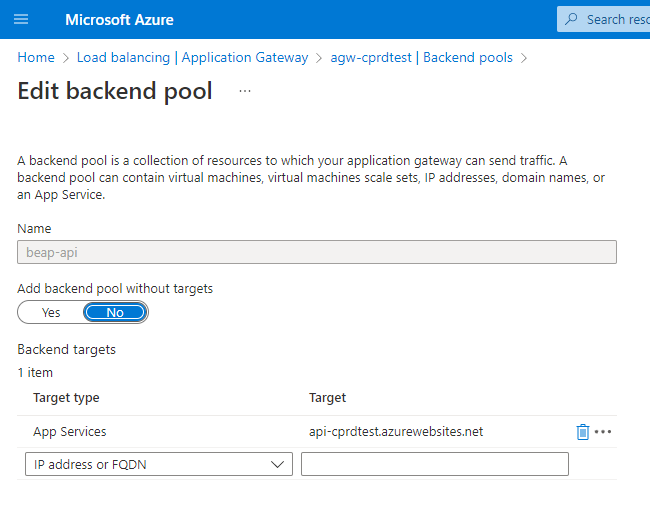Image resolution: width=650 pixels, height=517 pixels.
Task: Click the chevron after the Home breadcrumb
Action: click(x=65, y=58)
